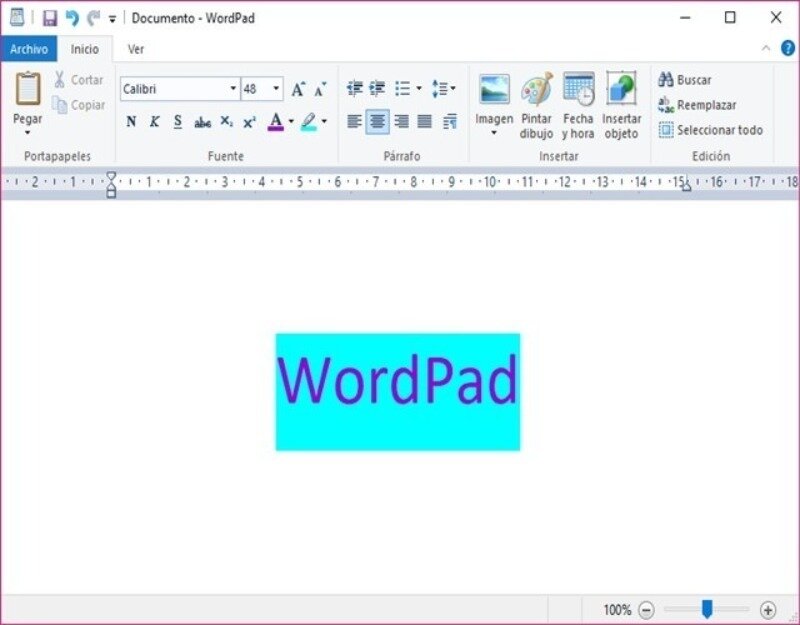Apply the purple text color
800x625 pixels.
(276, 121)
